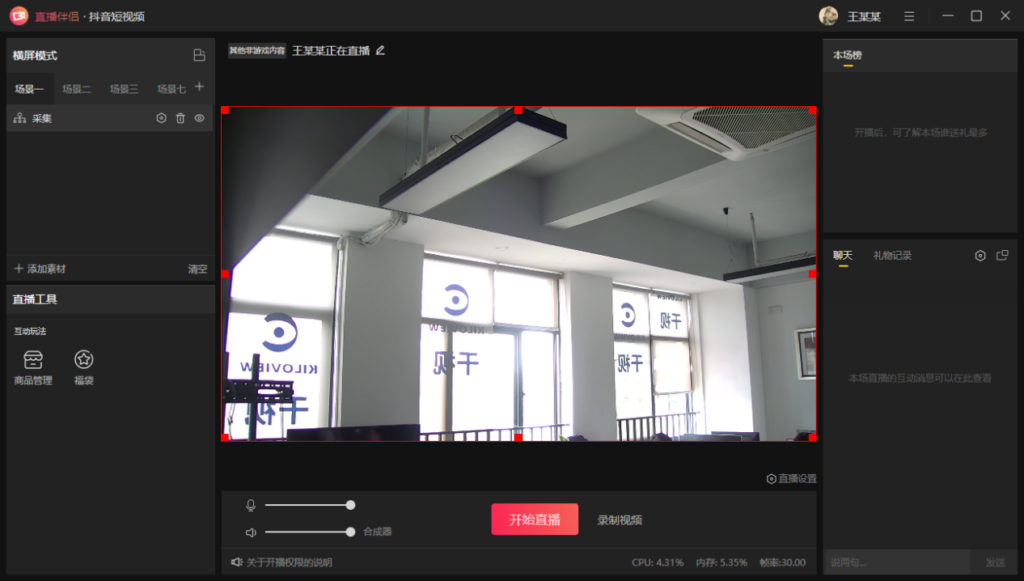Toggle visibility of the 采集 source

click(x=199, y=118)
